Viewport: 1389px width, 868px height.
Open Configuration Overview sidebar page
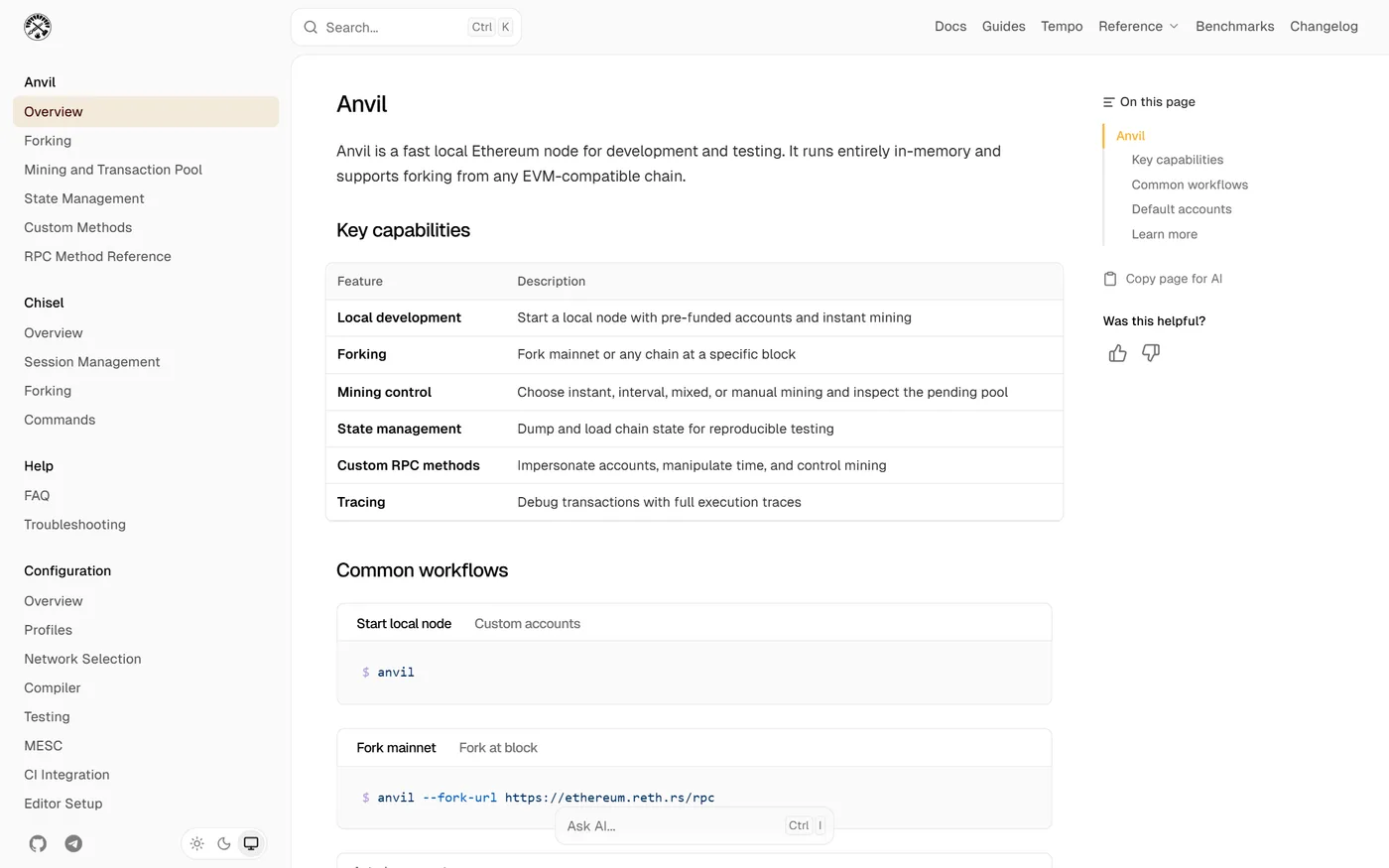tap(146, 601)
